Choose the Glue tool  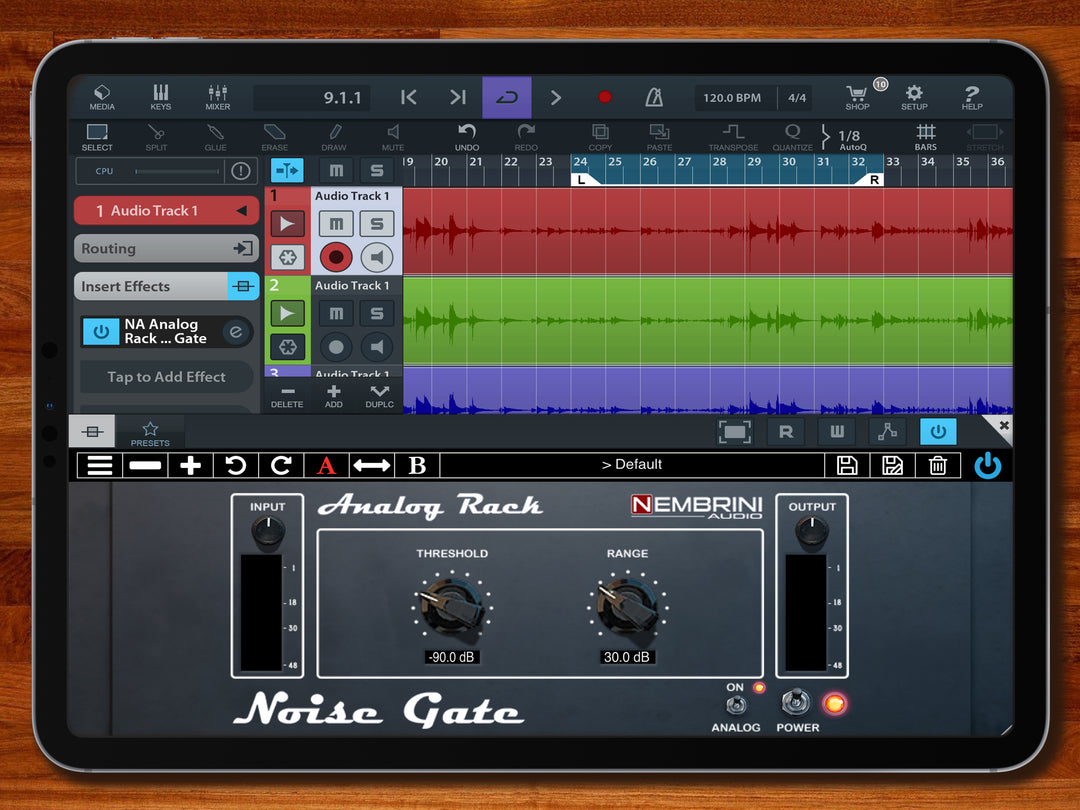pyautogui.click(x=216, y=137)
